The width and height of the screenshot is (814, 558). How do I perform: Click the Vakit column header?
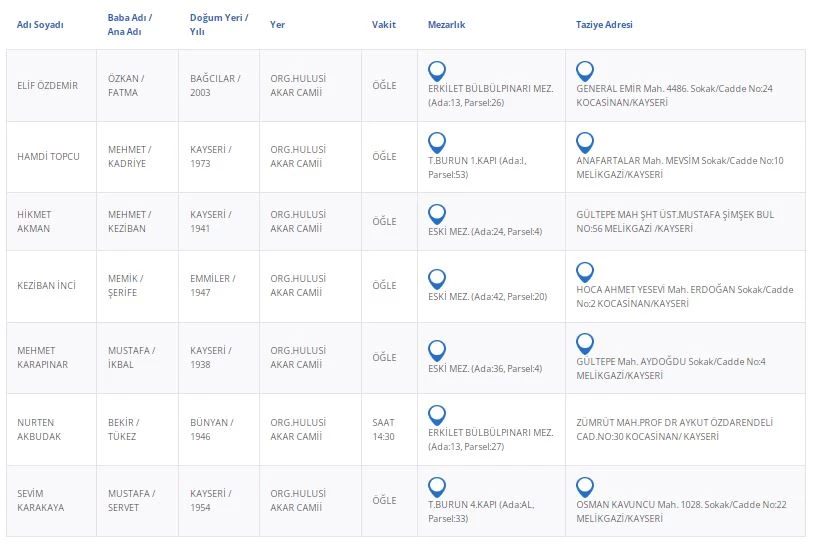384,25
